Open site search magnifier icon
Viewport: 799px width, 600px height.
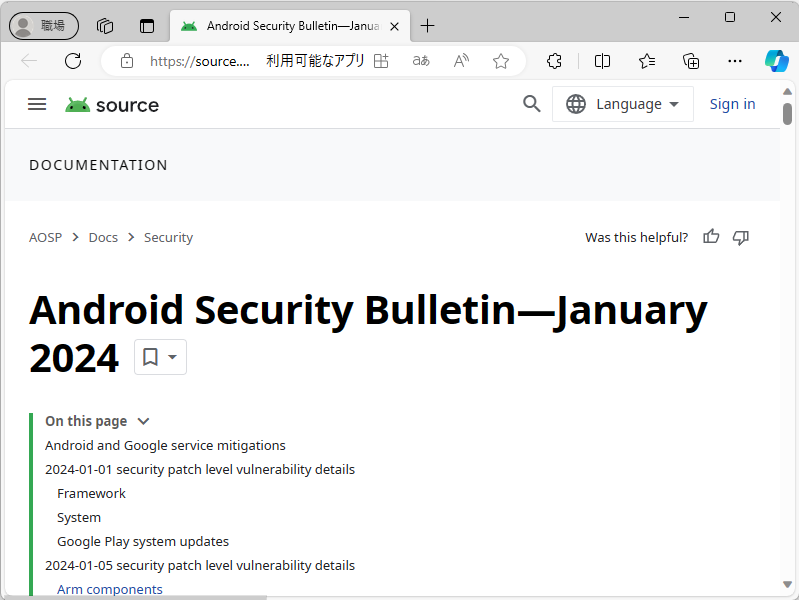[x=531, y=104]
